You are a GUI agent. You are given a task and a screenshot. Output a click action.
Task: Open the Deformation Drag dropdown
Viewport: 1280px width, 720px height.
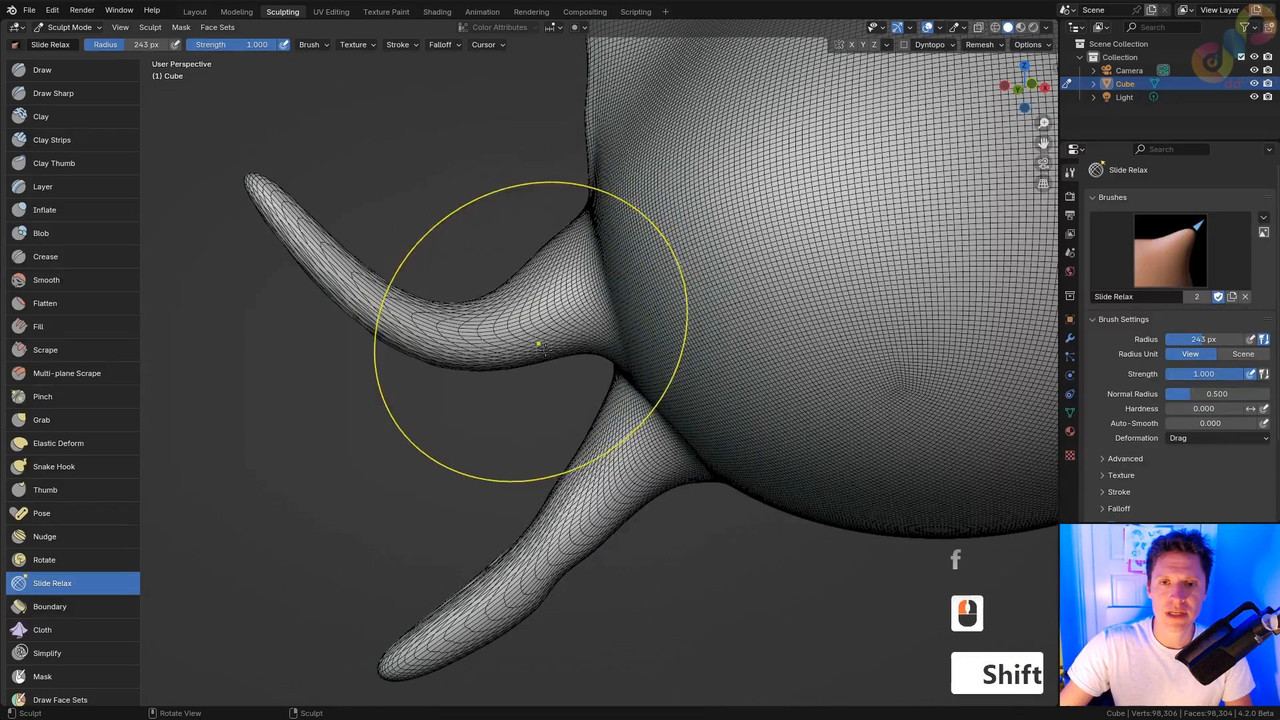1217,438
